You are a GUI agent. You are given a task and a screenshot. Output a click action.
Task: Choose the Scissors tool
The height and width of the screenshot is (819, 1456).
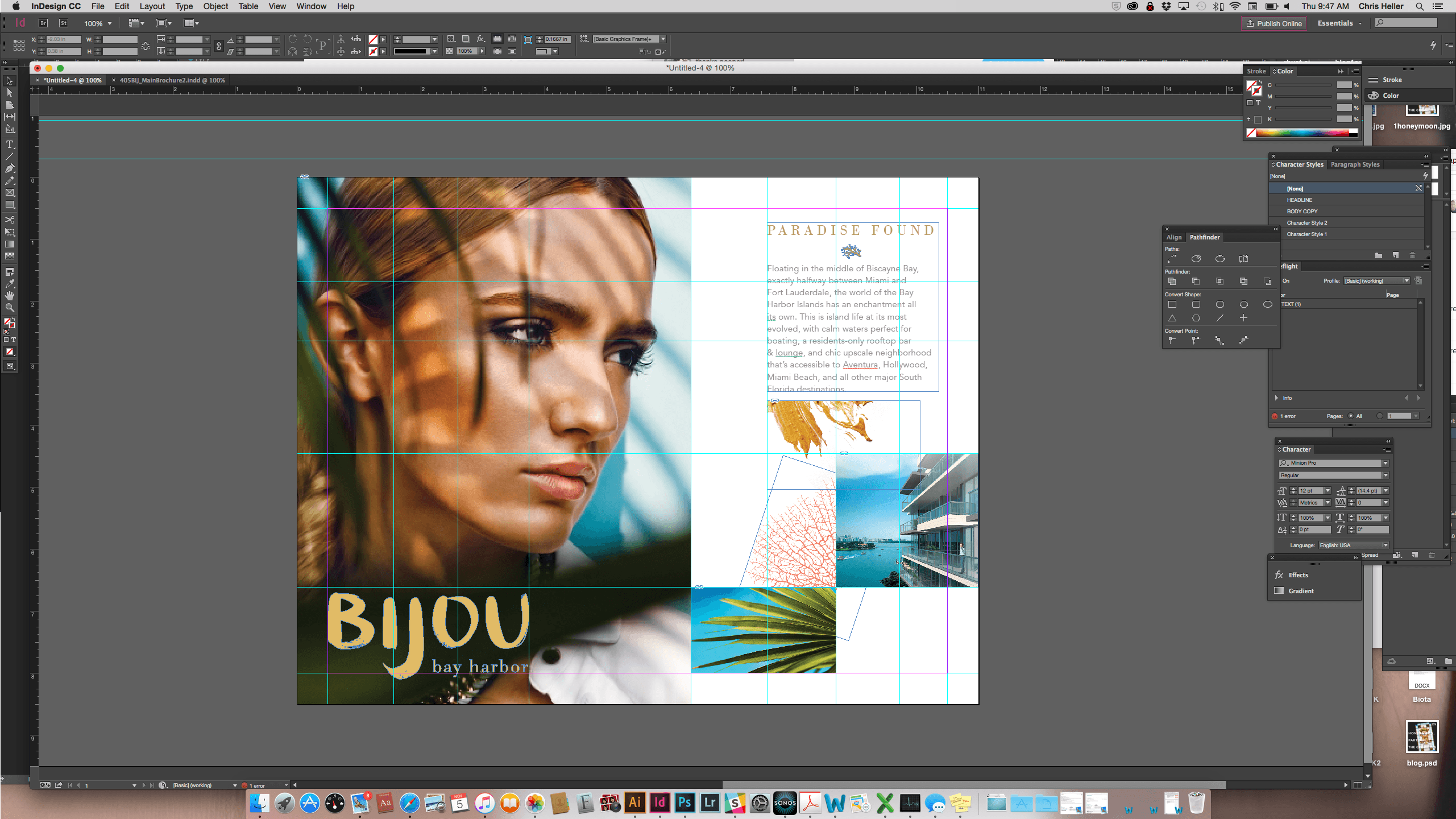[10, 220]
